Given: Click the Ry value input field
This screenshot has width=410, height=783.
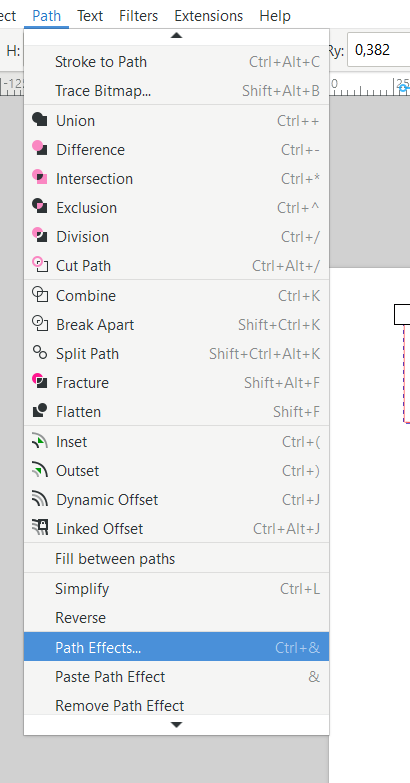Looking at the screenshot, I should 379,50.
